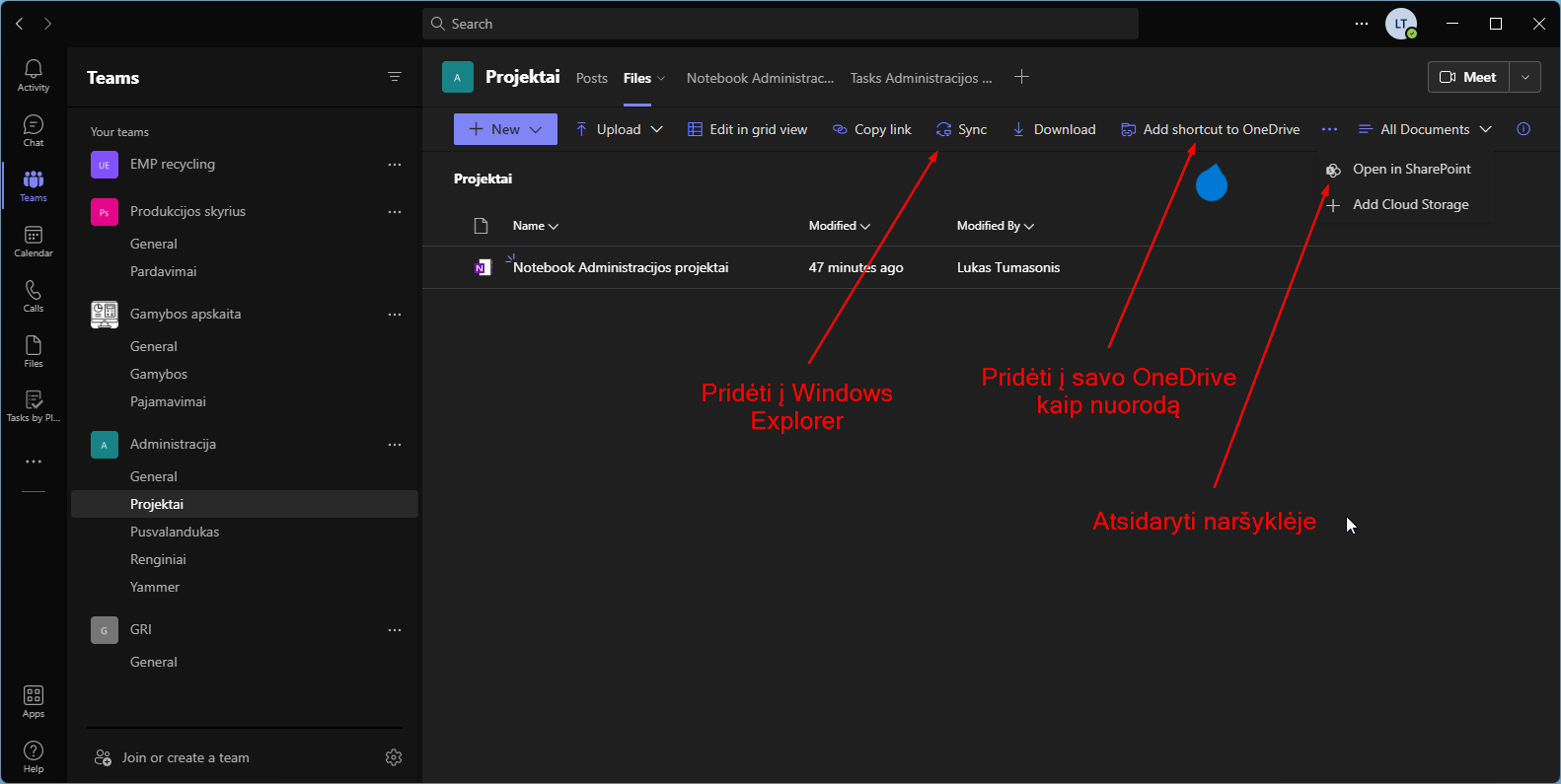1561x784 pixels.
Task: Click Sync in the toolbar
Action: (x=962, y=129)
